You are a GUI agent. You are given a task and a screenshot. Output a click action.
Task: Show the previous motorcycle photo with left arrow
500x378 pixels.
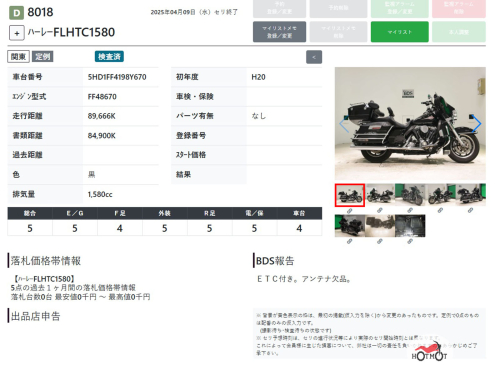(343, 124)
